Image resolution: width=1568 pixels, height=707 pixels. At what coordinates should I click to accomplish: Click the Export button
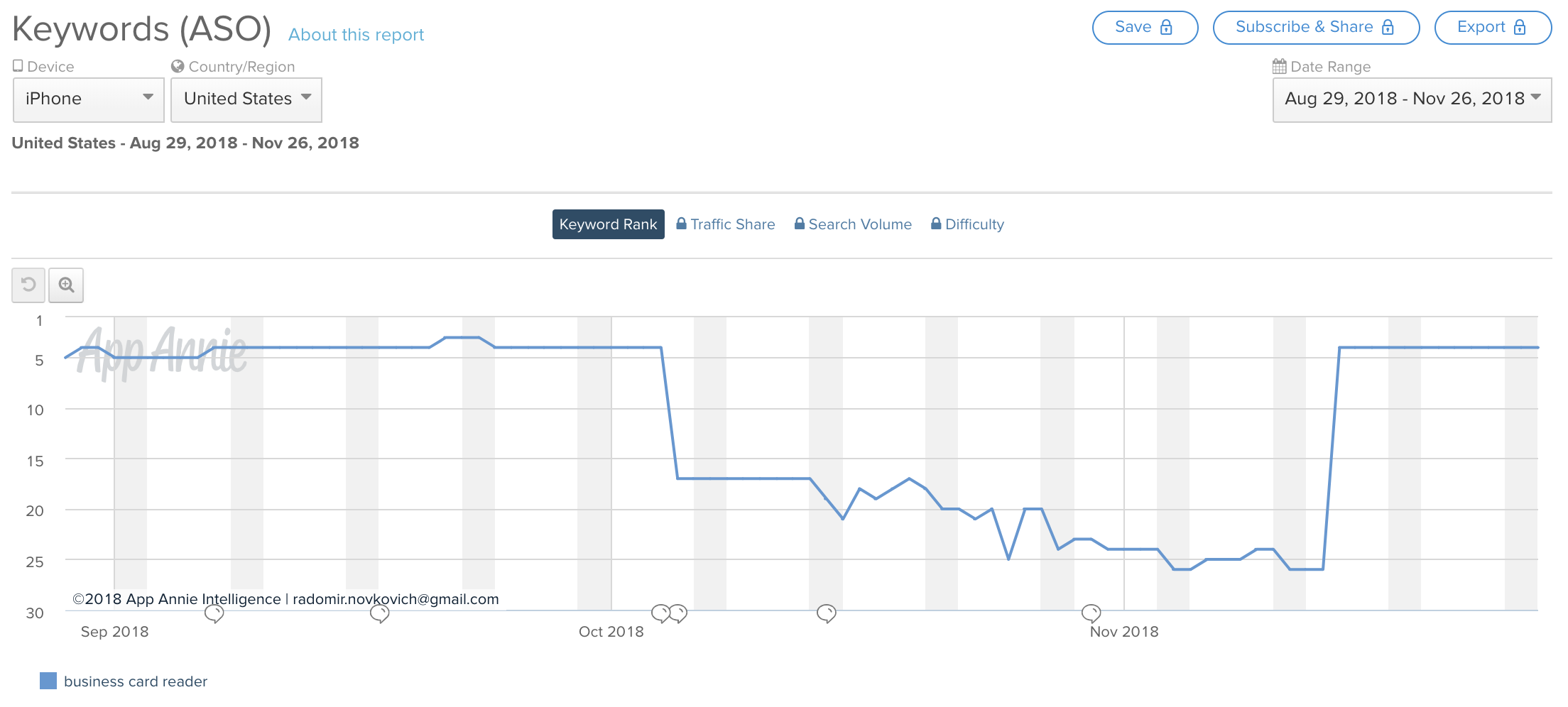[x=1492, y=28]
